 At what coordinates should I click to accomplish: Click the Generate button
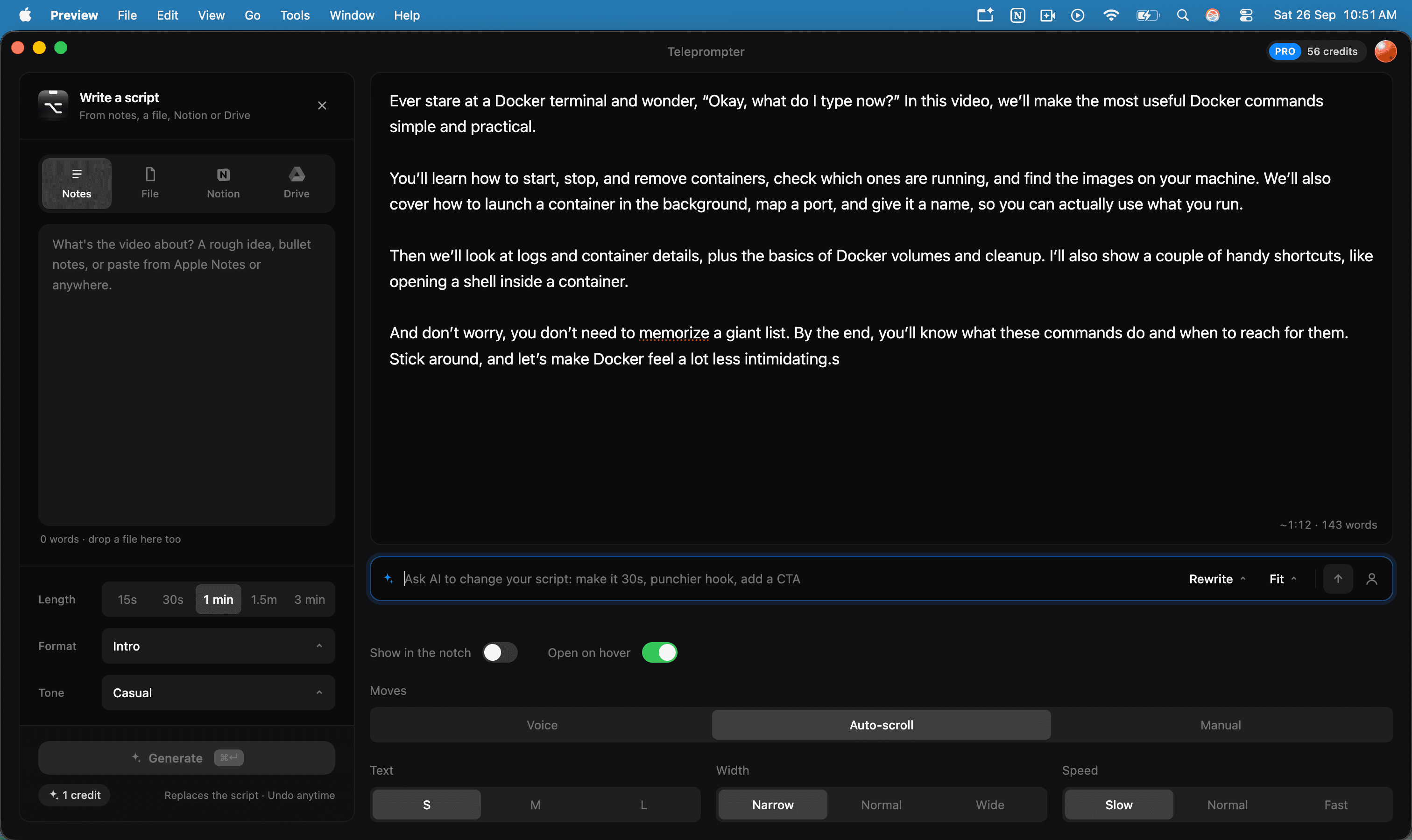(186, 758)
